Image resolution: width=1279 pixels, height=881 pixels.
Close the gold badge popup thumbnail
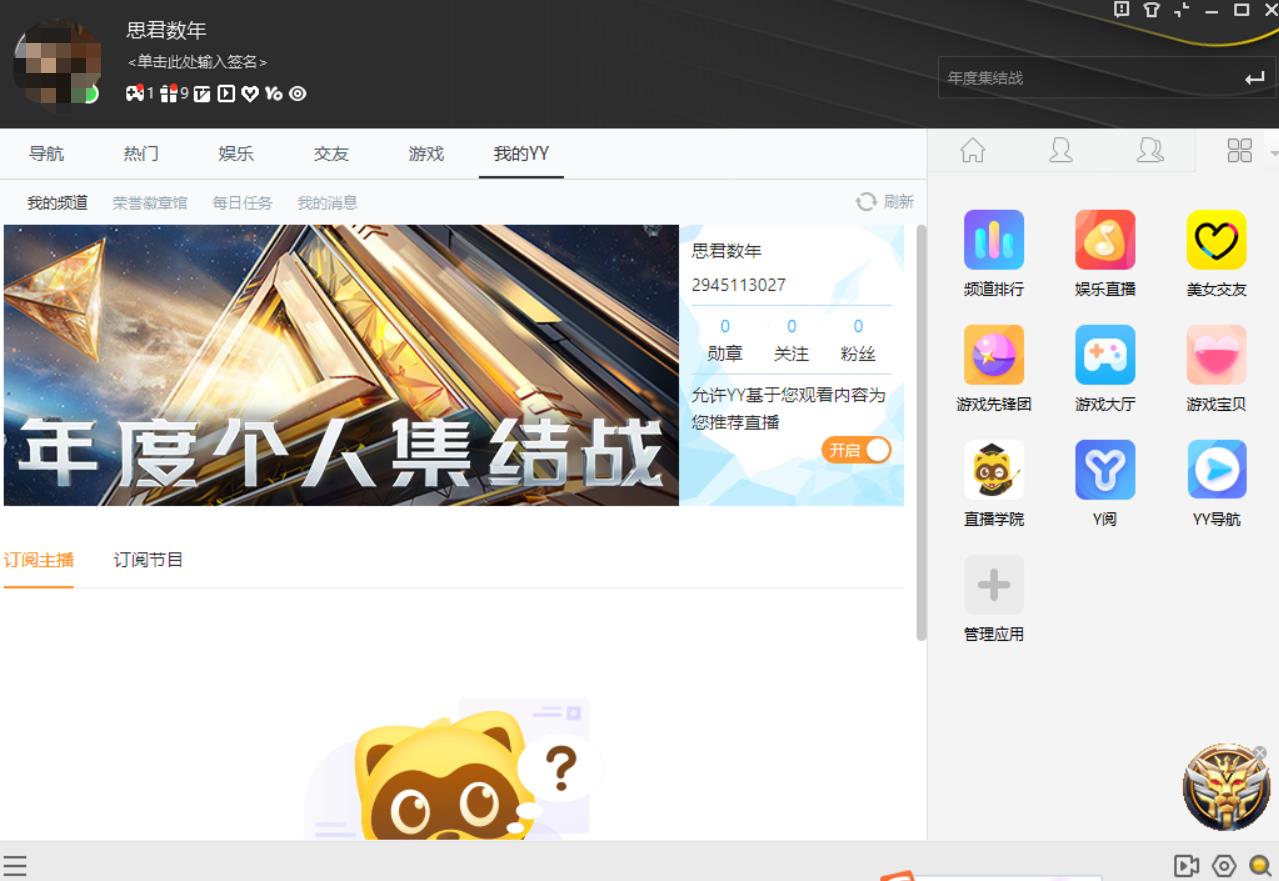pos(1260,750)
